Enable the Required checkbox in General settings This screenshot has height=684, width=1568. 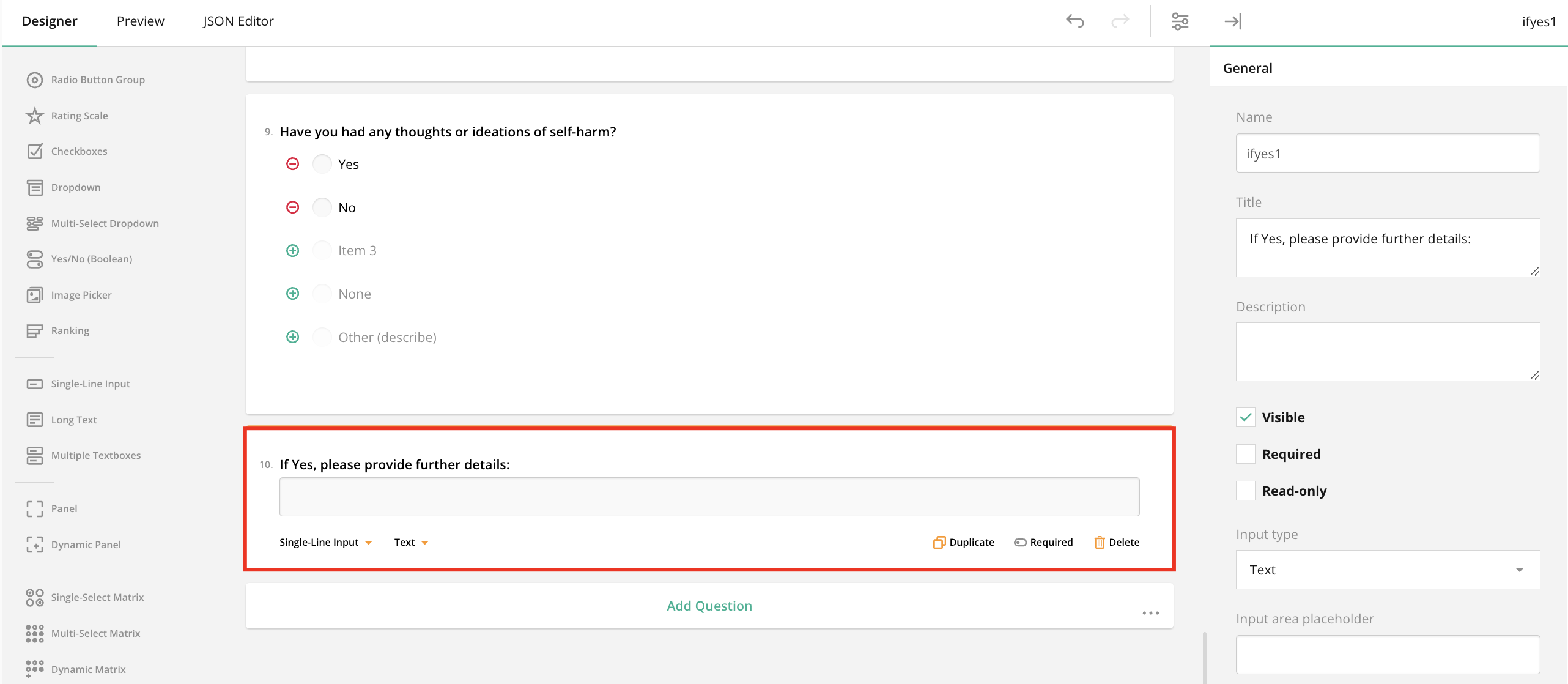1245,453
